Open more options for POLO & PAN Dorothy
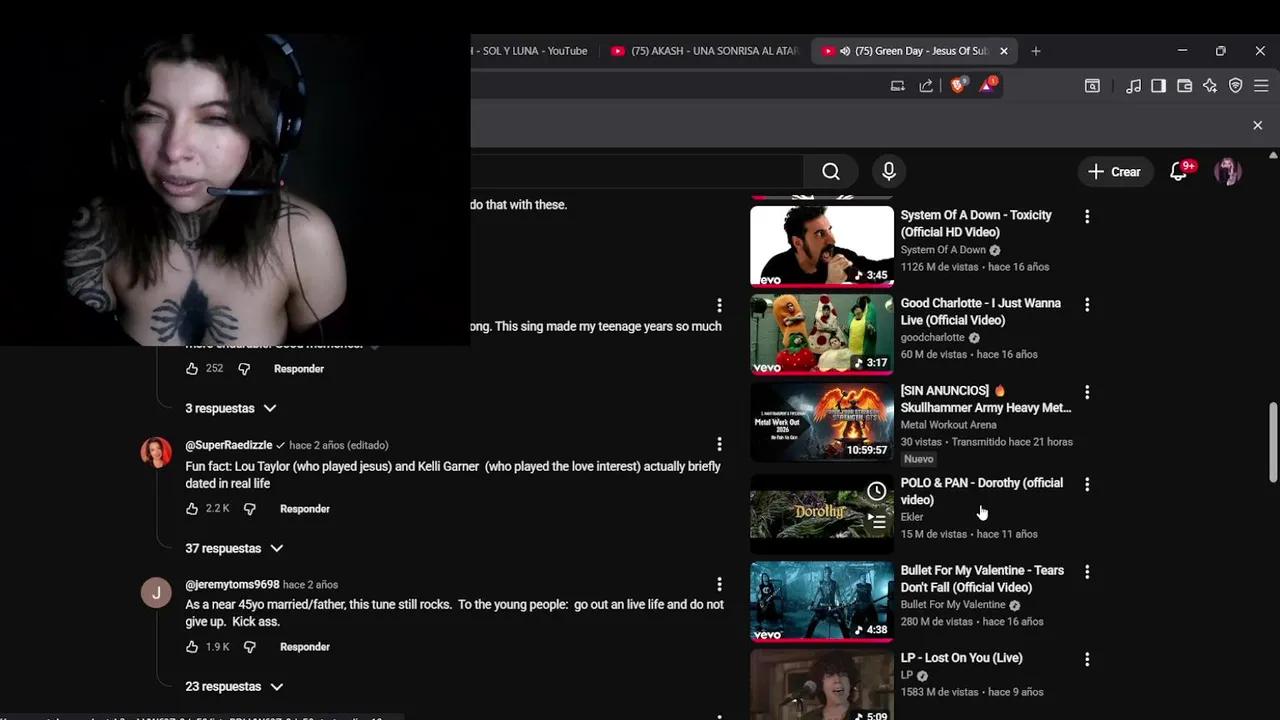This screenshot has height=720, width=1280. tap(1087, 484)
